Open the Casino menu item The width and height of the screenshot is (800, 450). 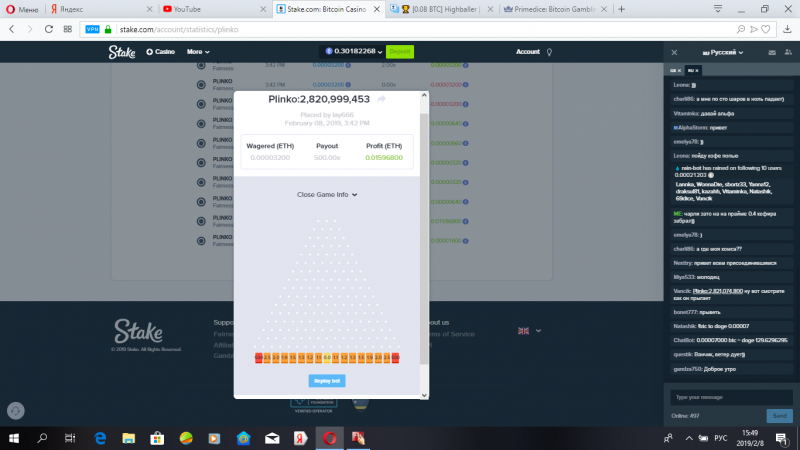tap(160, 52)
